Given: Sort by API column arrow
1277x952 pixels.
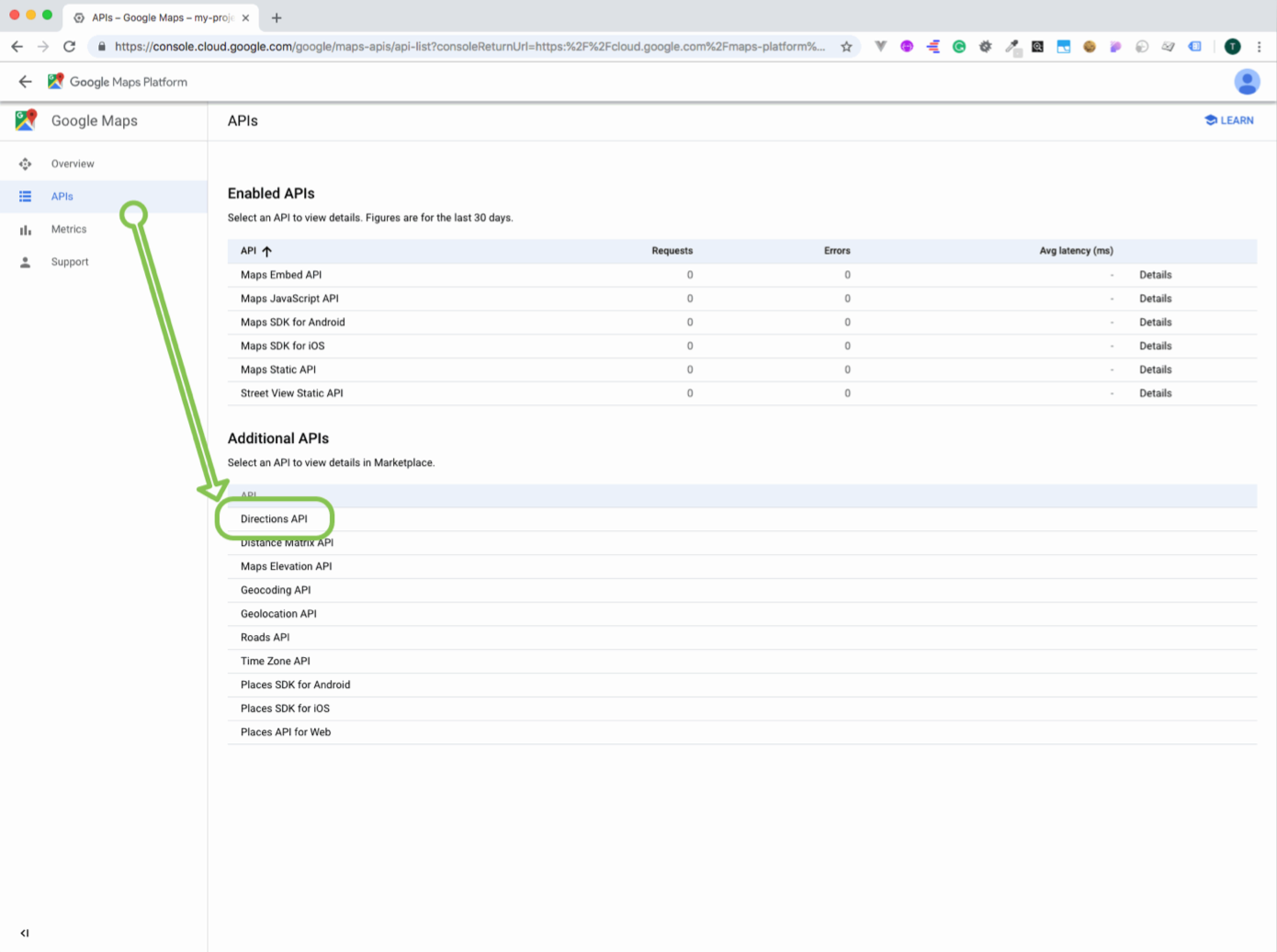Looking at the screenshot, I should [266, 251].
